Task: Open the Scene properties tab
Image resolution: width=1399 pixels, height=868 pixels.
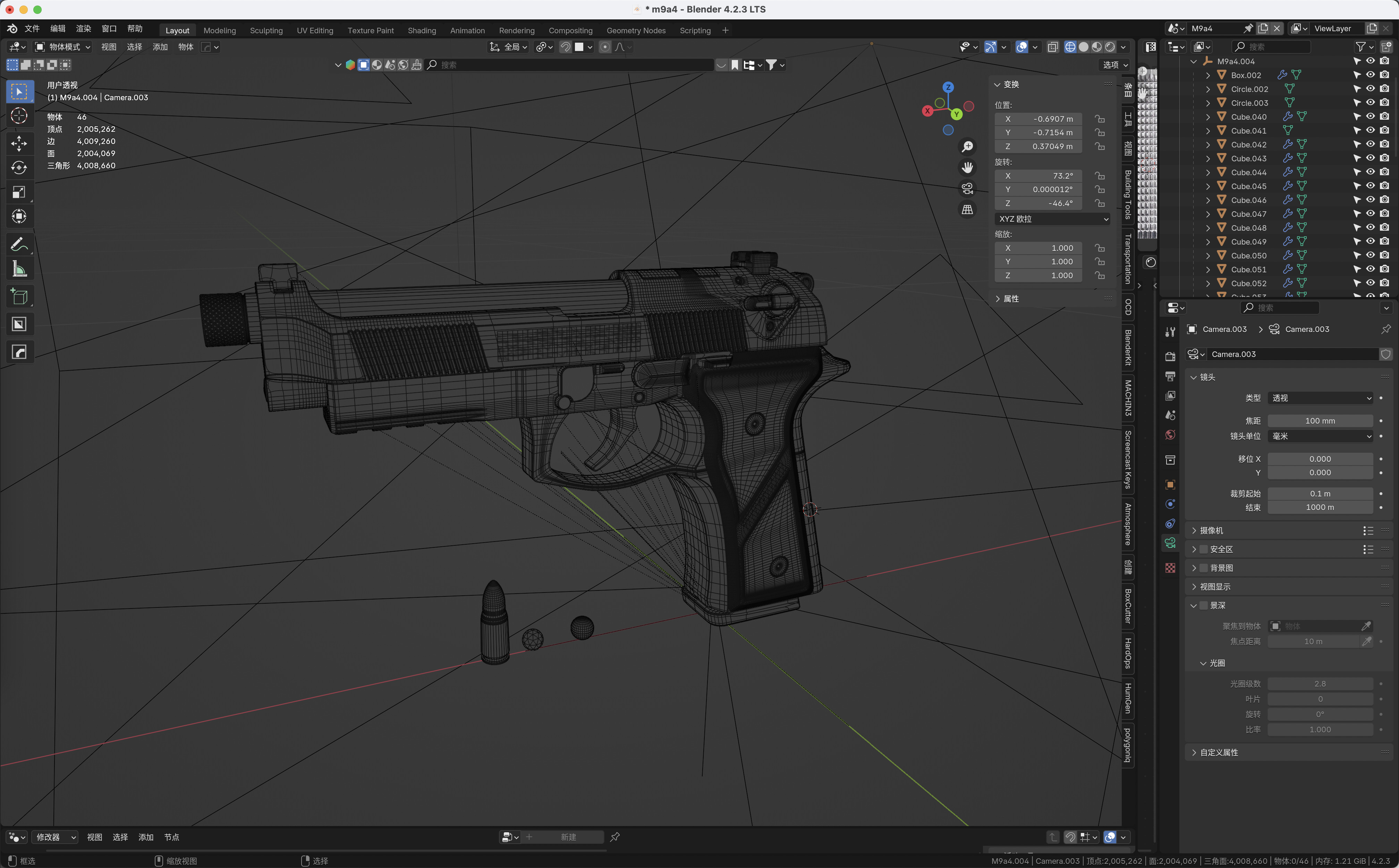Action: 1170,415
